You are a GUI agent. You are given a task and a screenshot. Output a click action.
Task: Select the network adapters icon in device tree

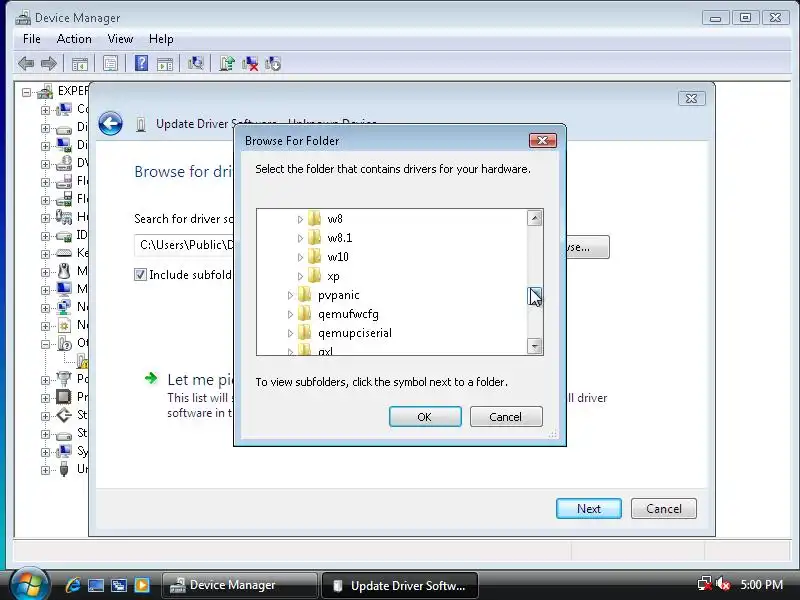pos(64,307)
